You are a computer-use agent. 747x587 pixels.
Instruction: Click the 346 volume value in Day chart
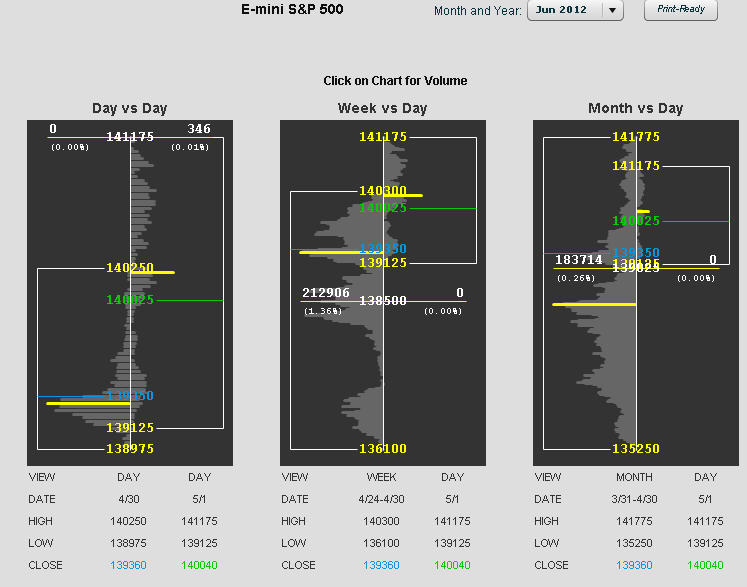(199, 129)
